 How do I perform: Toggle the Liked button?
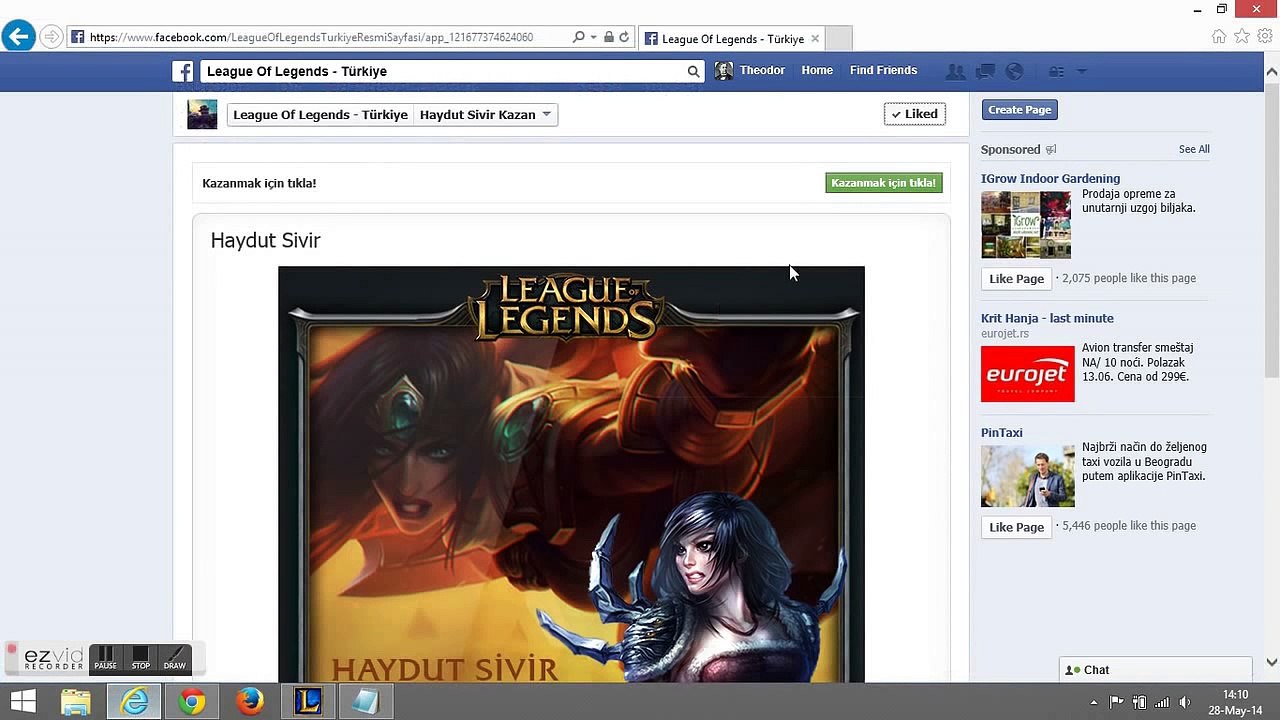click(x=915, y=114)
